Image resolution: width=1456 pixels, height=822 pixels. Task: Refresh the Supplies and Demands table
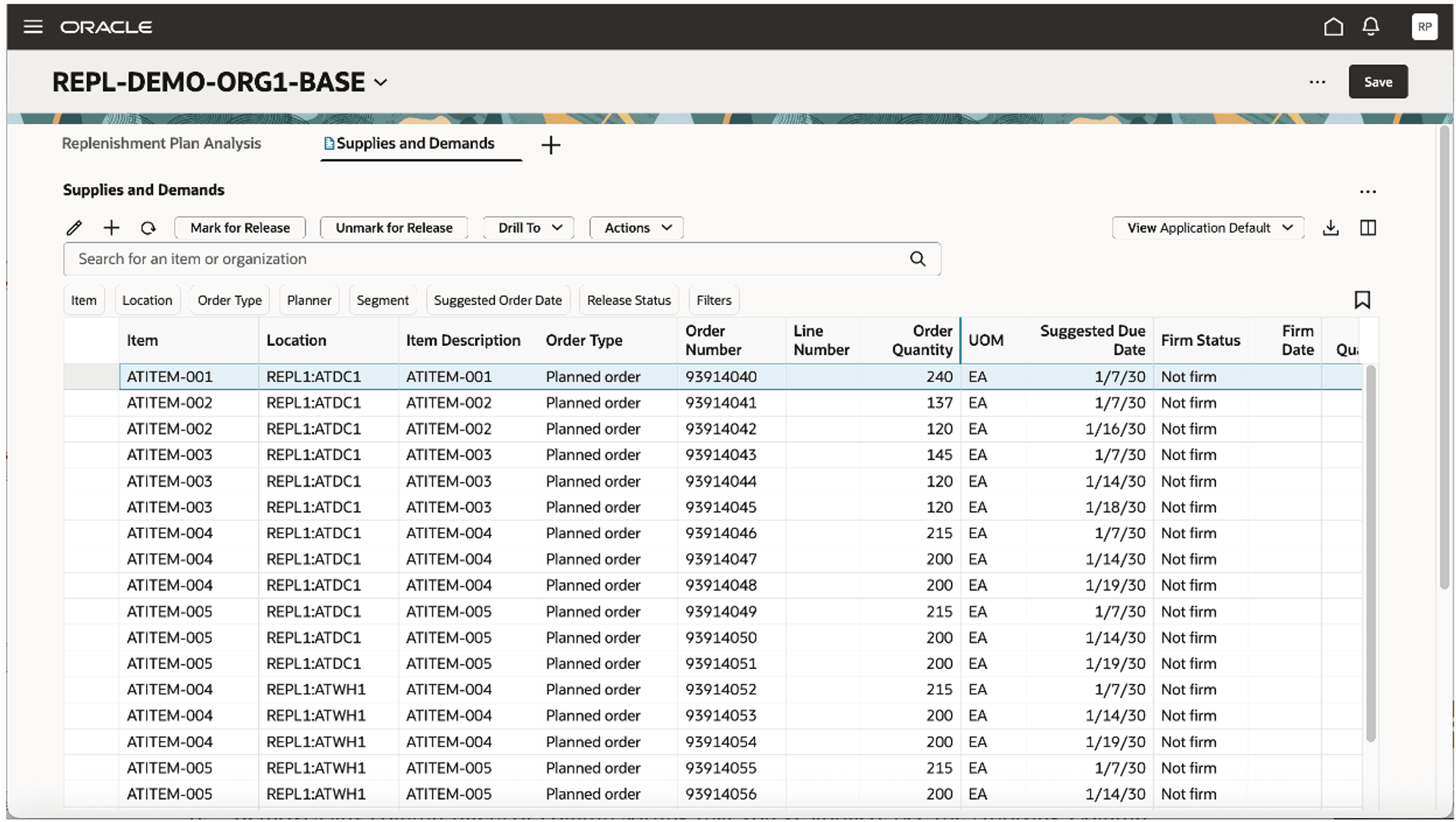148,228
